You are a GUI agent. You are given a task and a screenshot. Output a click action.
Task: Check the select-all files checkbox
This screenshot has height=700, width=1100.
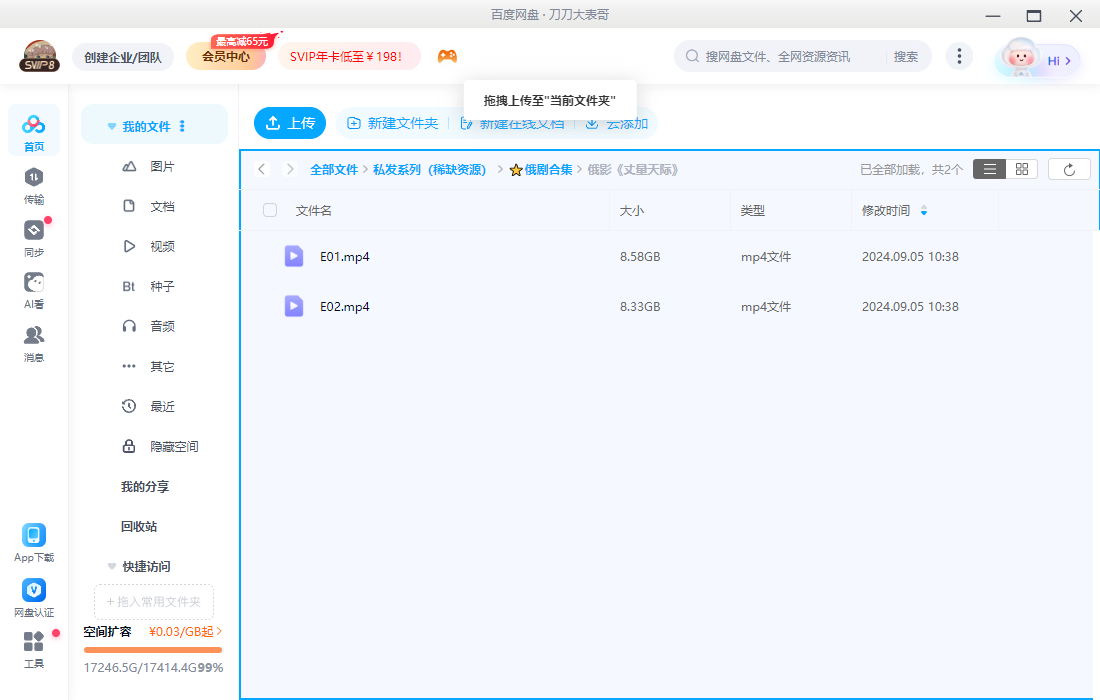tap(269, 210)
